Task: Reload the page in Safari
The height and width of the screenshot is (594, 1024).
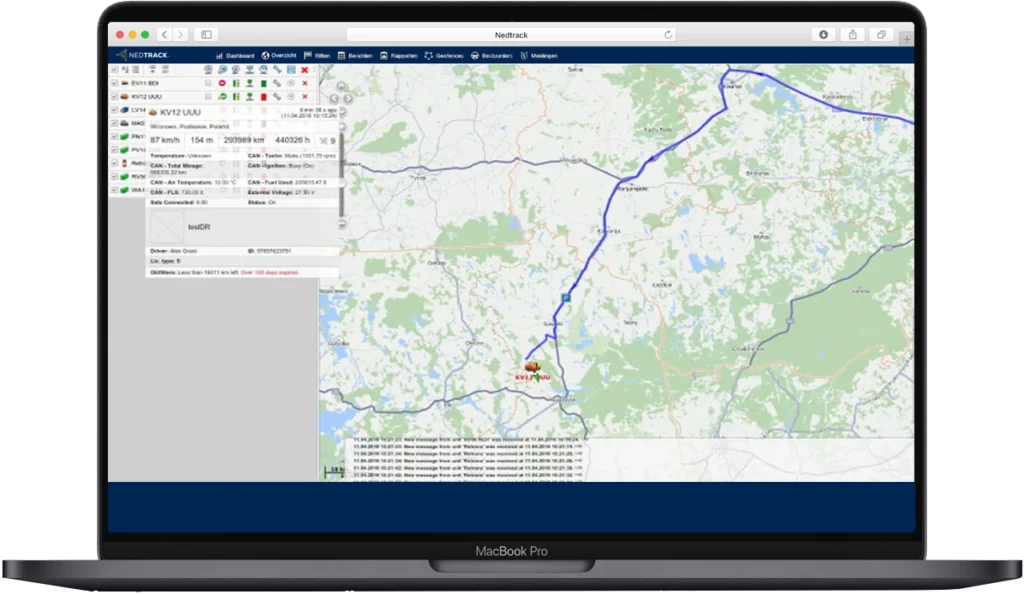Action: click(x=667, y=35)
